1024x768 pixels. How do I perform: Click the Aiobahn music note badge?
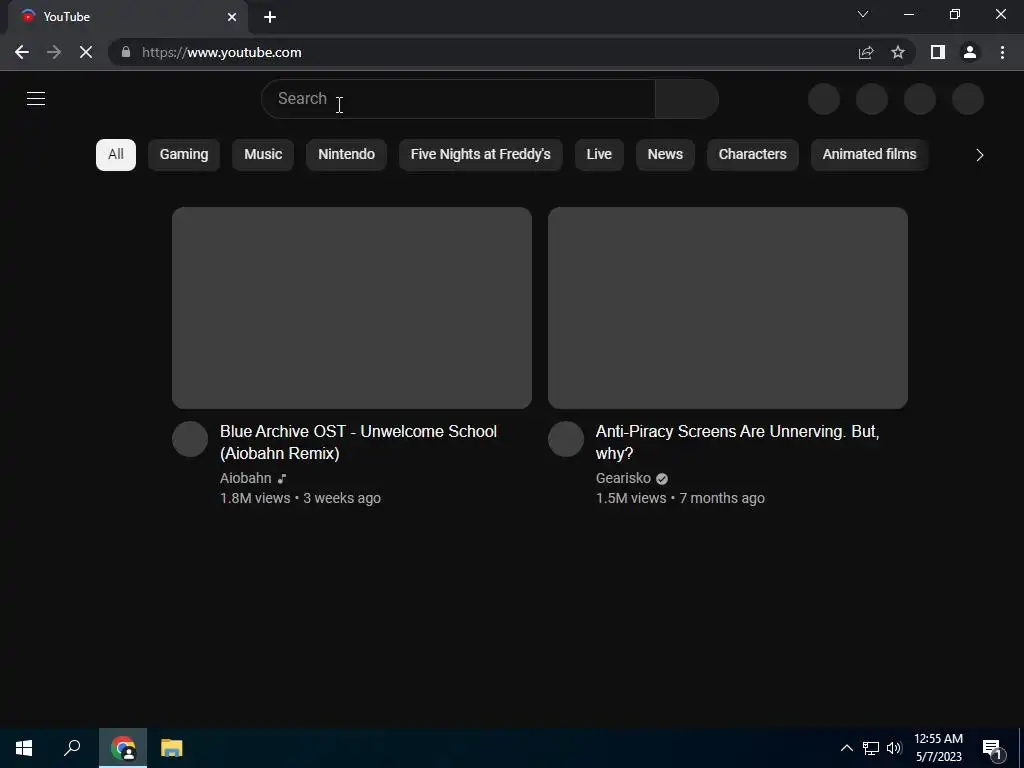point(281,479)
